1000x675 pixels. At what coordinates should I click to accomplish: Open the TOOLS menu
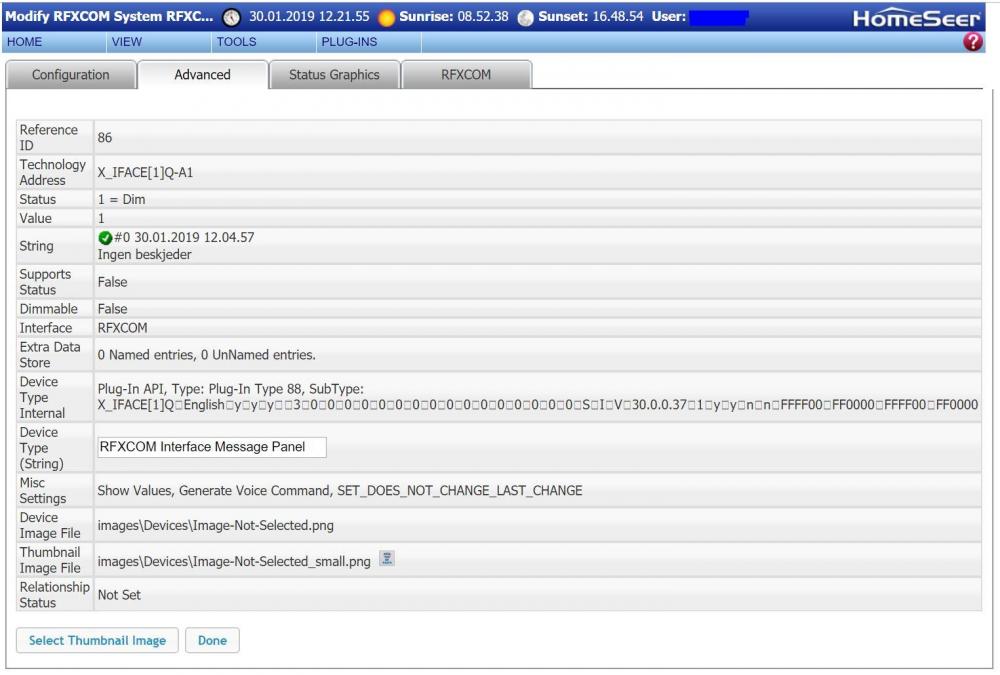pos(236,42)
